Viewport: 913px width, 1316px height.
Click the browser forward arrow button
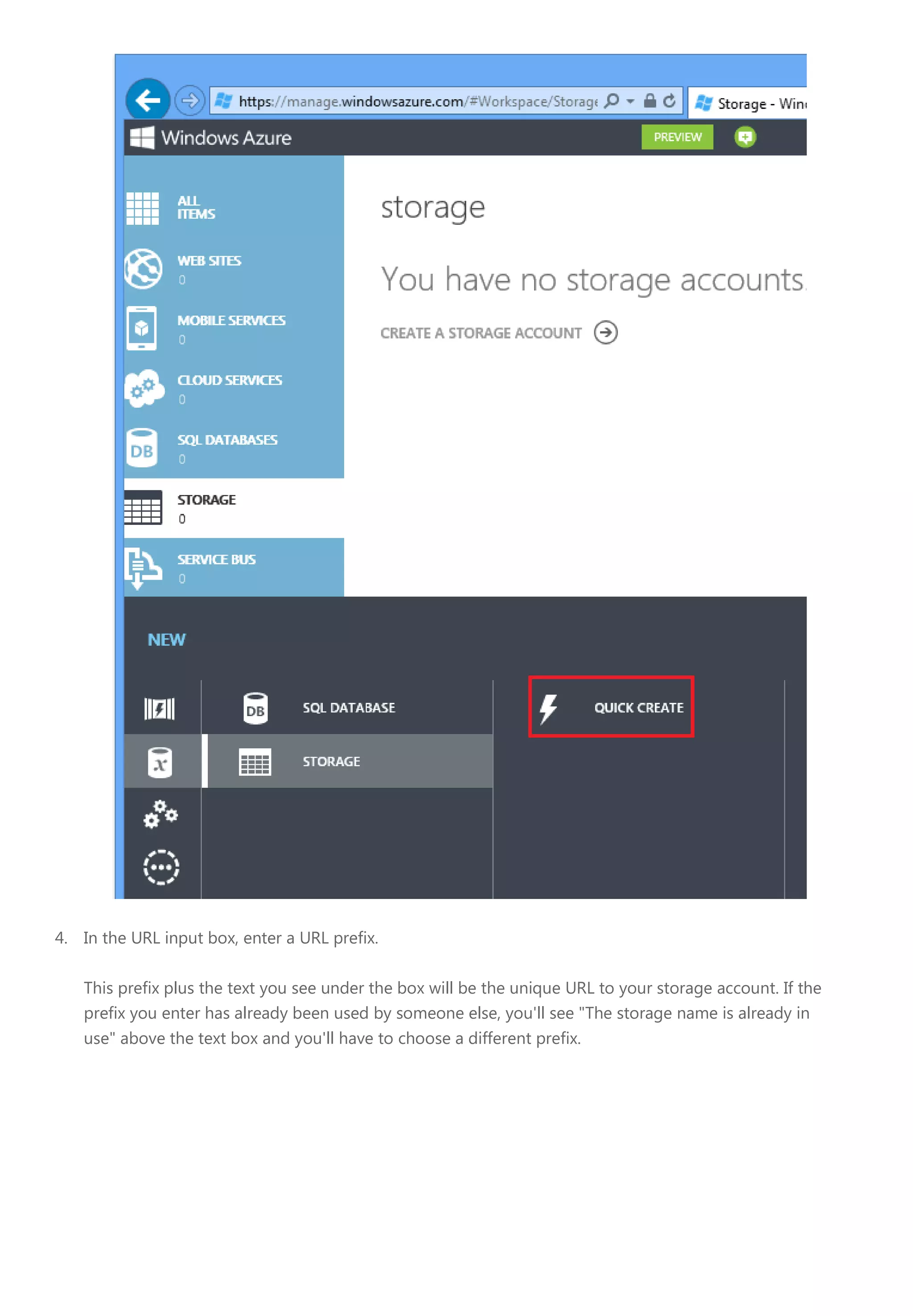189,101
